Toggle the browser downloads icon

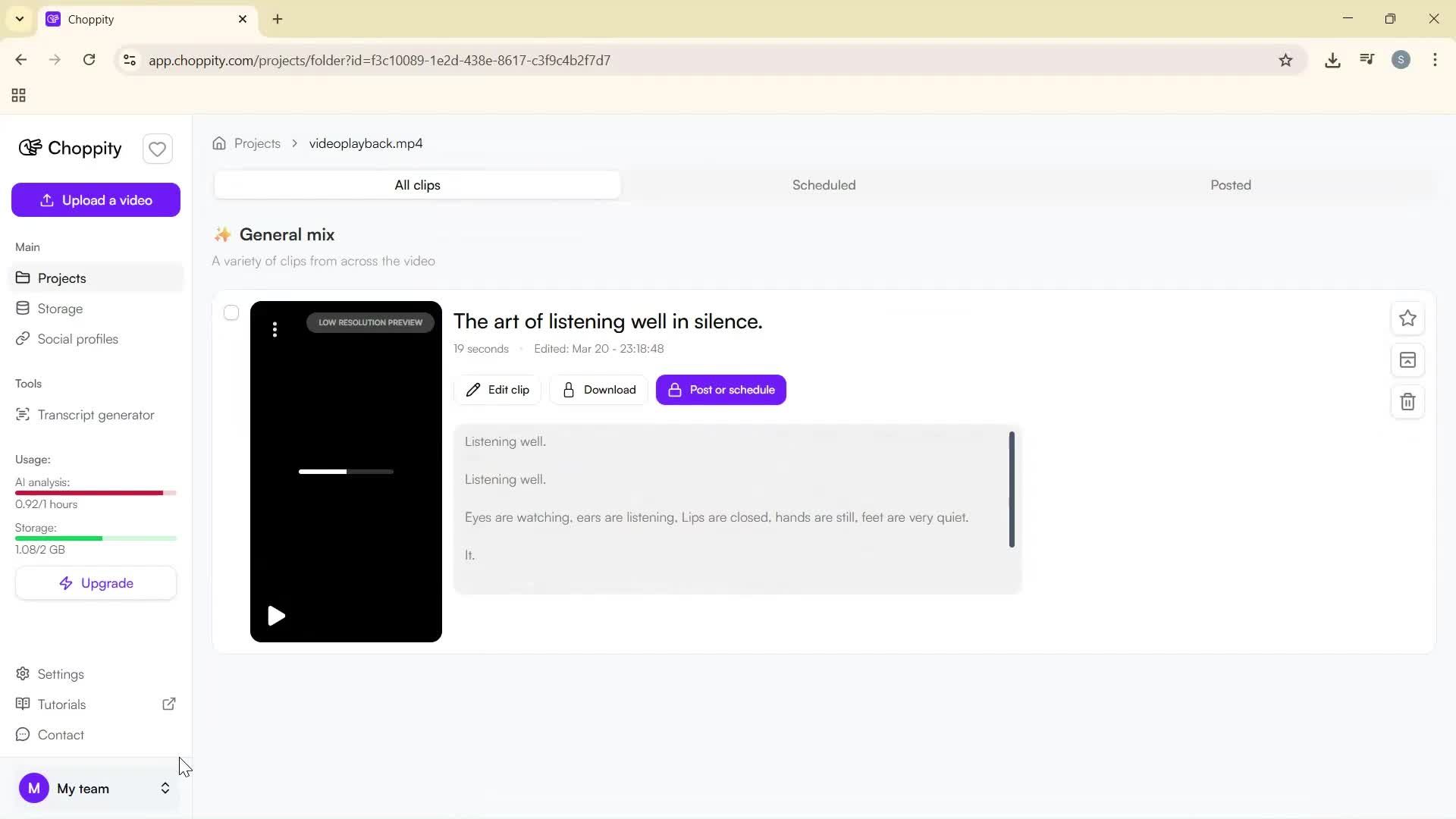click(x=1332, y=60)
